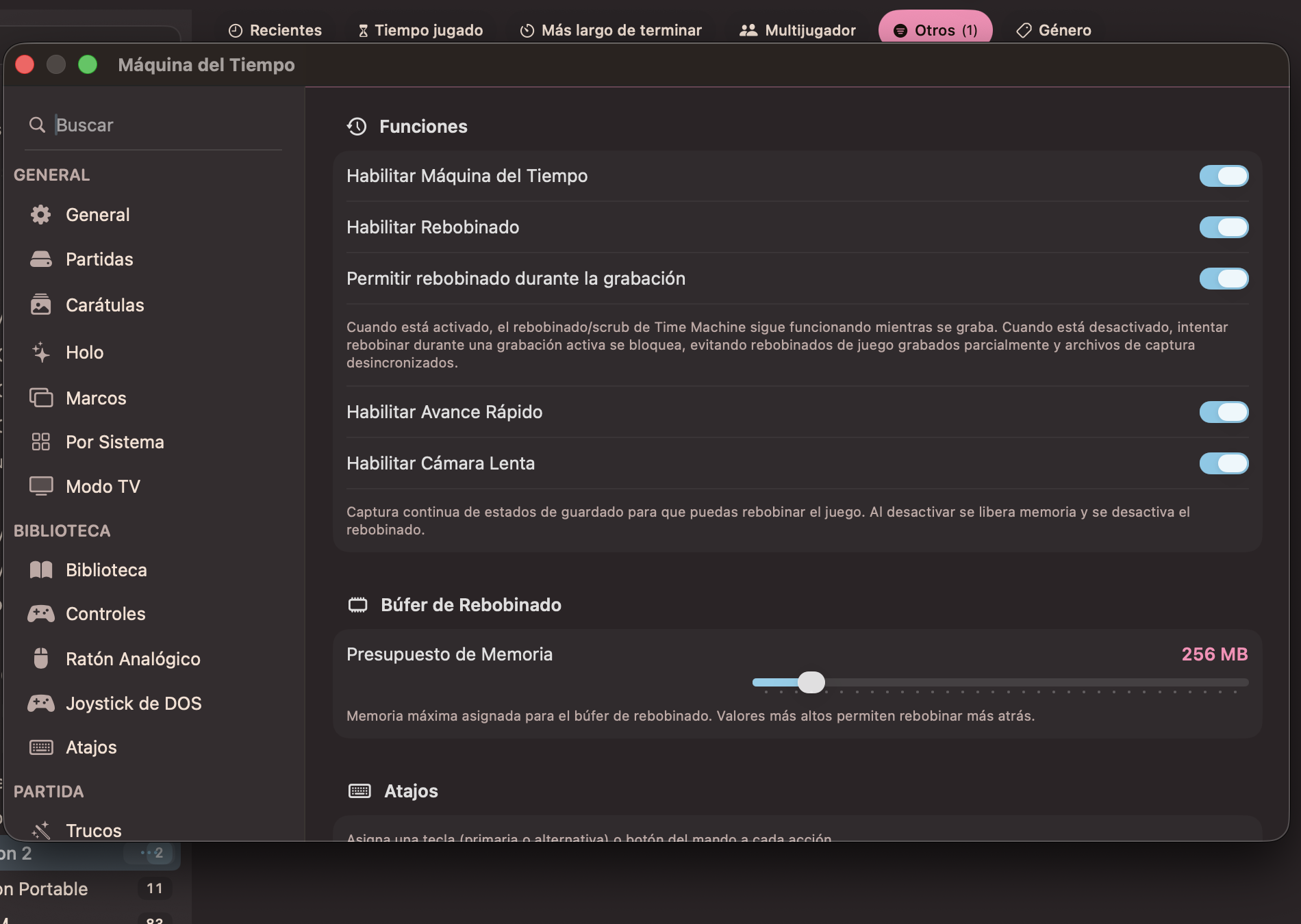
Task: Turn off Habilitar Avance Rápido
Action: point(1224,412)
